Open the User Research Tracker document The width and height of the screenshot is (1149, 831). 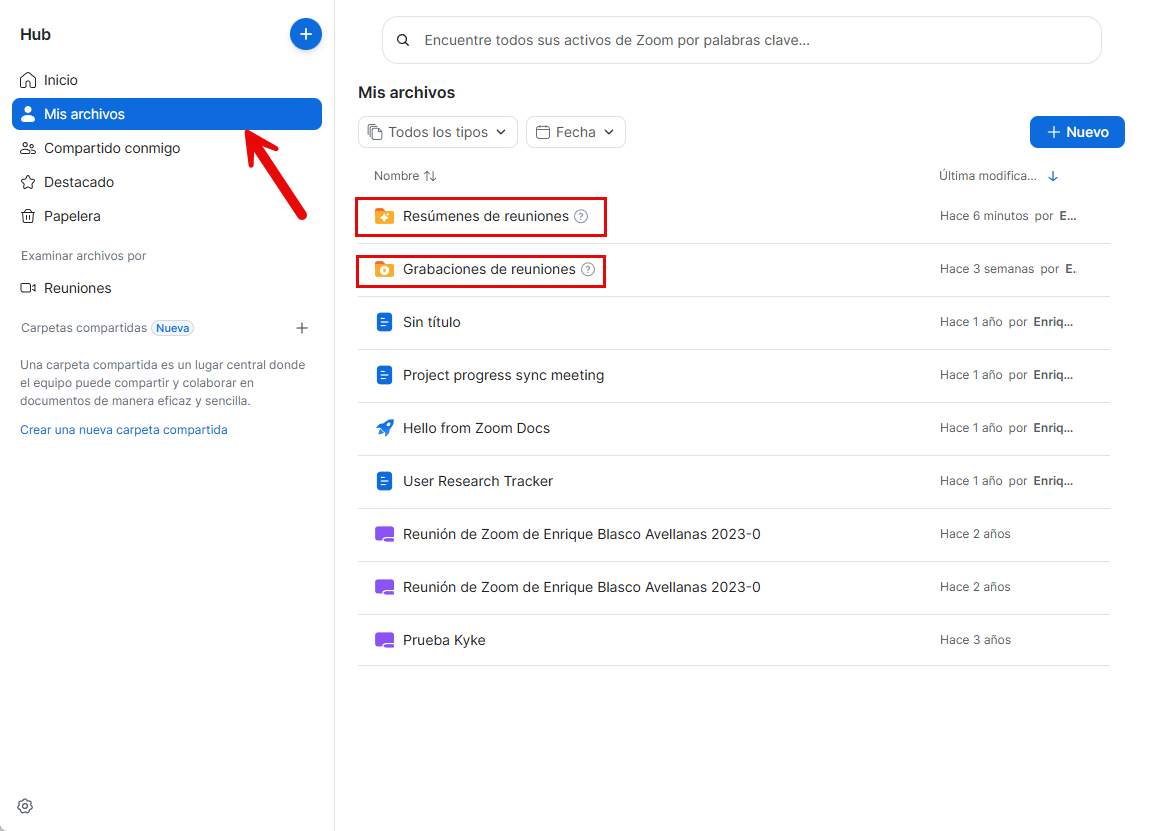477,481
